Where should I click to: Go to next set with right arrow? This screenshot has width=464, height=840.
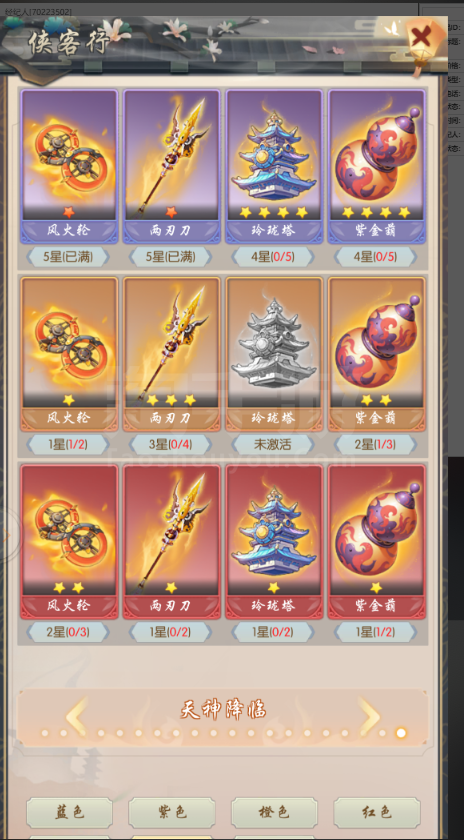(369, 716)
